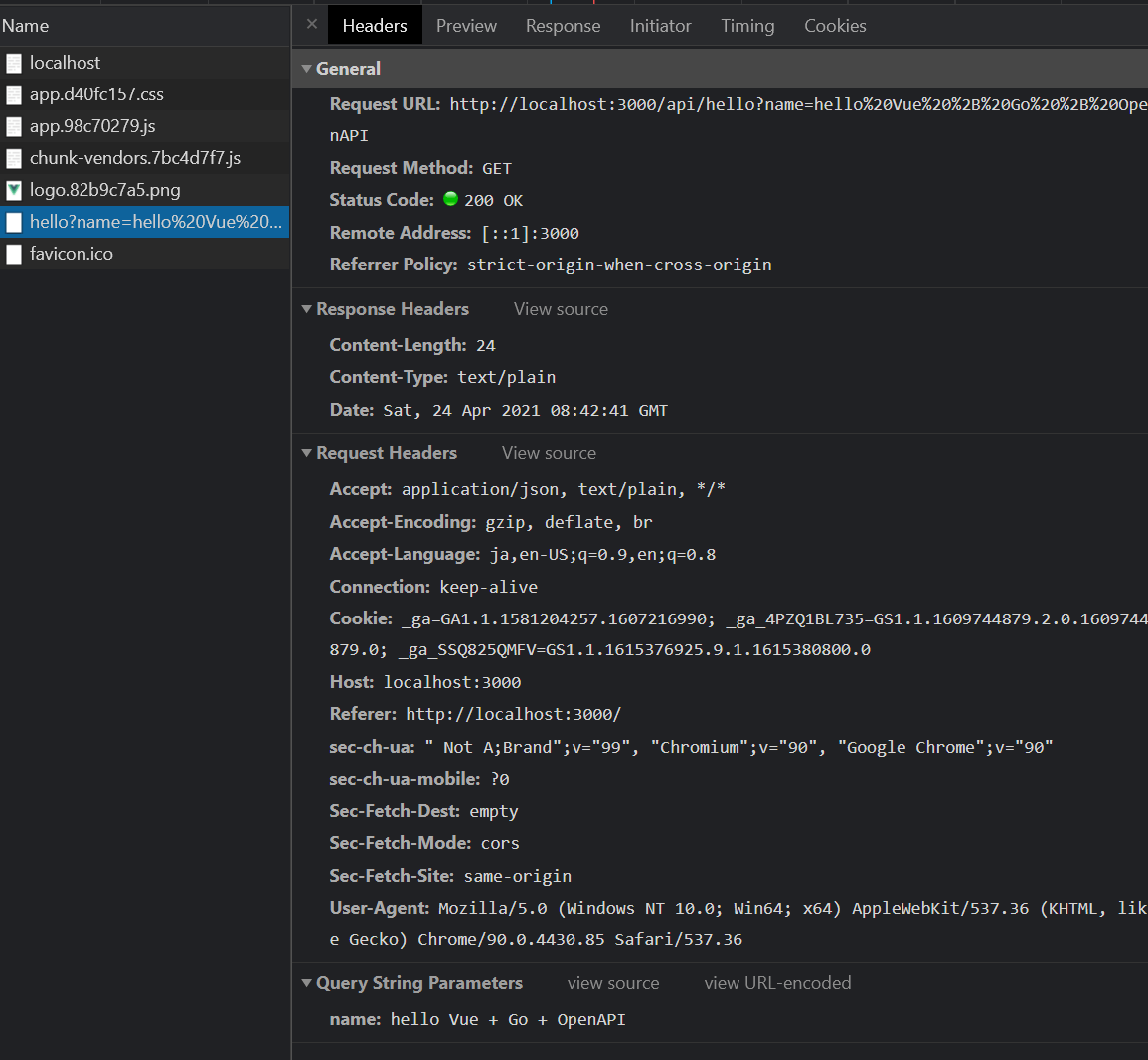Click the Vue logo thumbnail icon for logo.82b9c7a5.png
The width and height of the screenshot is (1148, 1060).
click(14, 191)
